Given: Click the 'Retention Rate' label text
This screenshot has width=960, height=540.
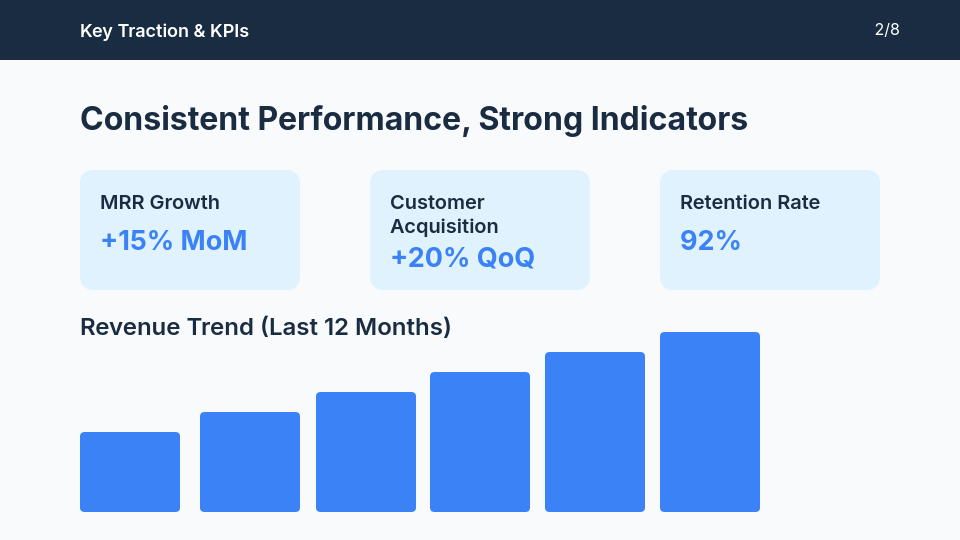Looking at the screenshot, I should 750,202.
